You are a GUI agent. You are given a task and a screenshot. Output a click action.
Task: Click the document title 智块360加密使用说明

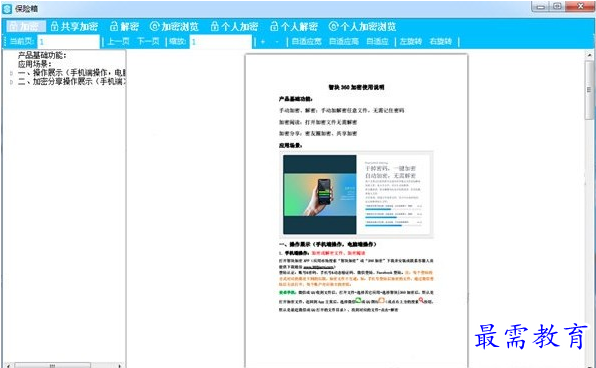(x=356, y=87)
